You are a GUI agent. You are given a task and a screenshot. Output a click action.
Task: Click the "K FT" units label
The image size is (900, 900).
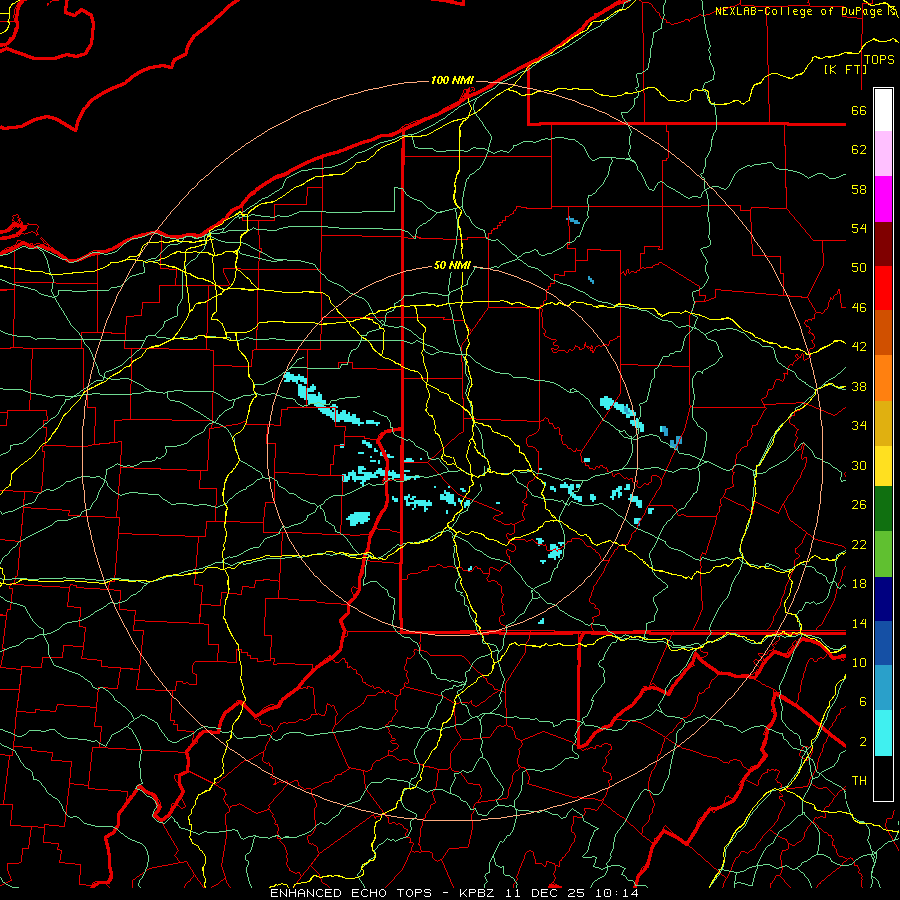(x=845, y=69)
